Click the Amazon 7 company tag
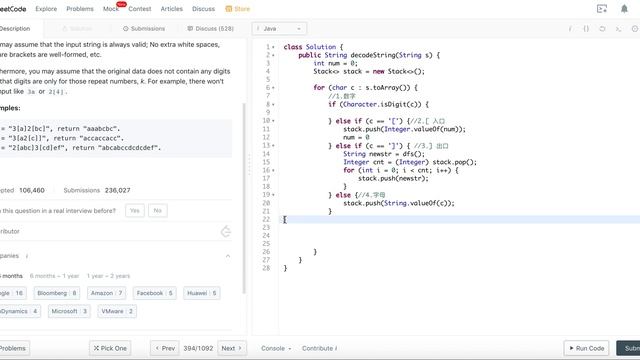 pos(107,293)
